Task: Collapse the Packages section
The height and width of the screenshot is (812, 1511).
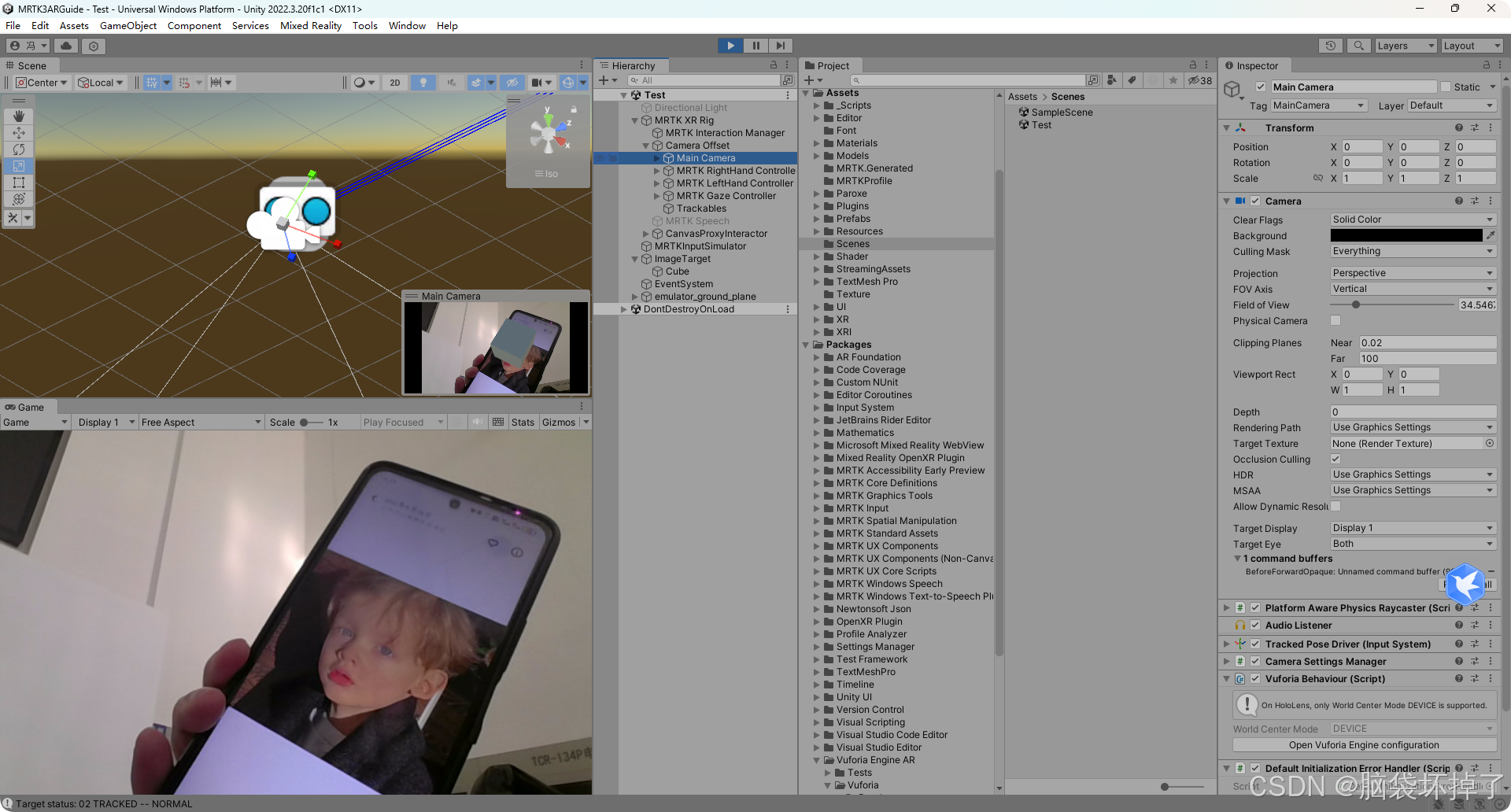Action: pos(806,345)
